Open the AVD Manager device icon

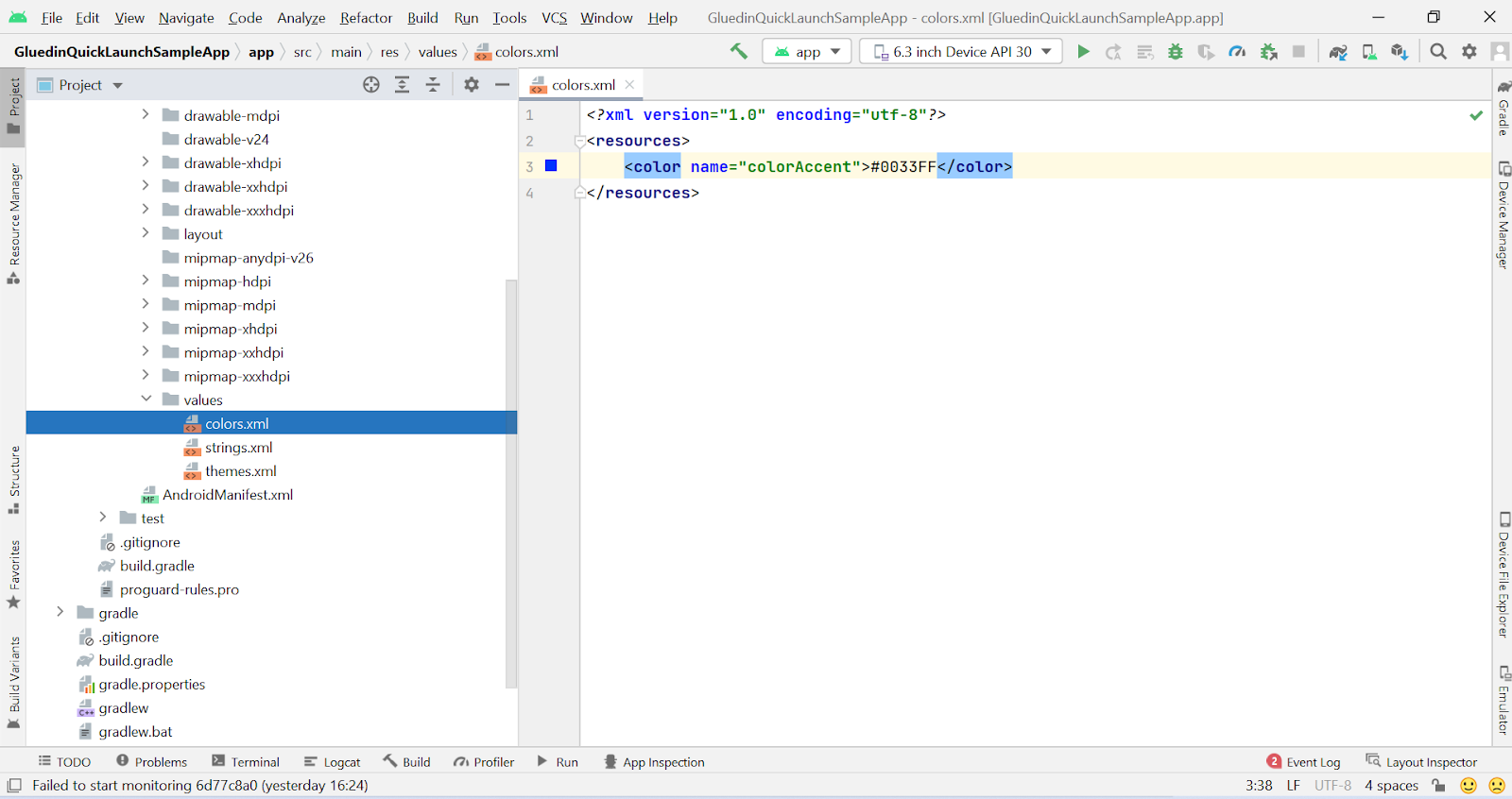(x=1369, y=52)
